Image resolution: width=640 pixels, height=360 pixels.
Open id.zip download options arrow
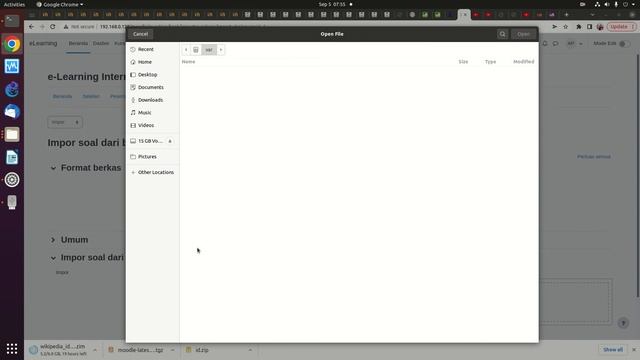click(250, 350)
